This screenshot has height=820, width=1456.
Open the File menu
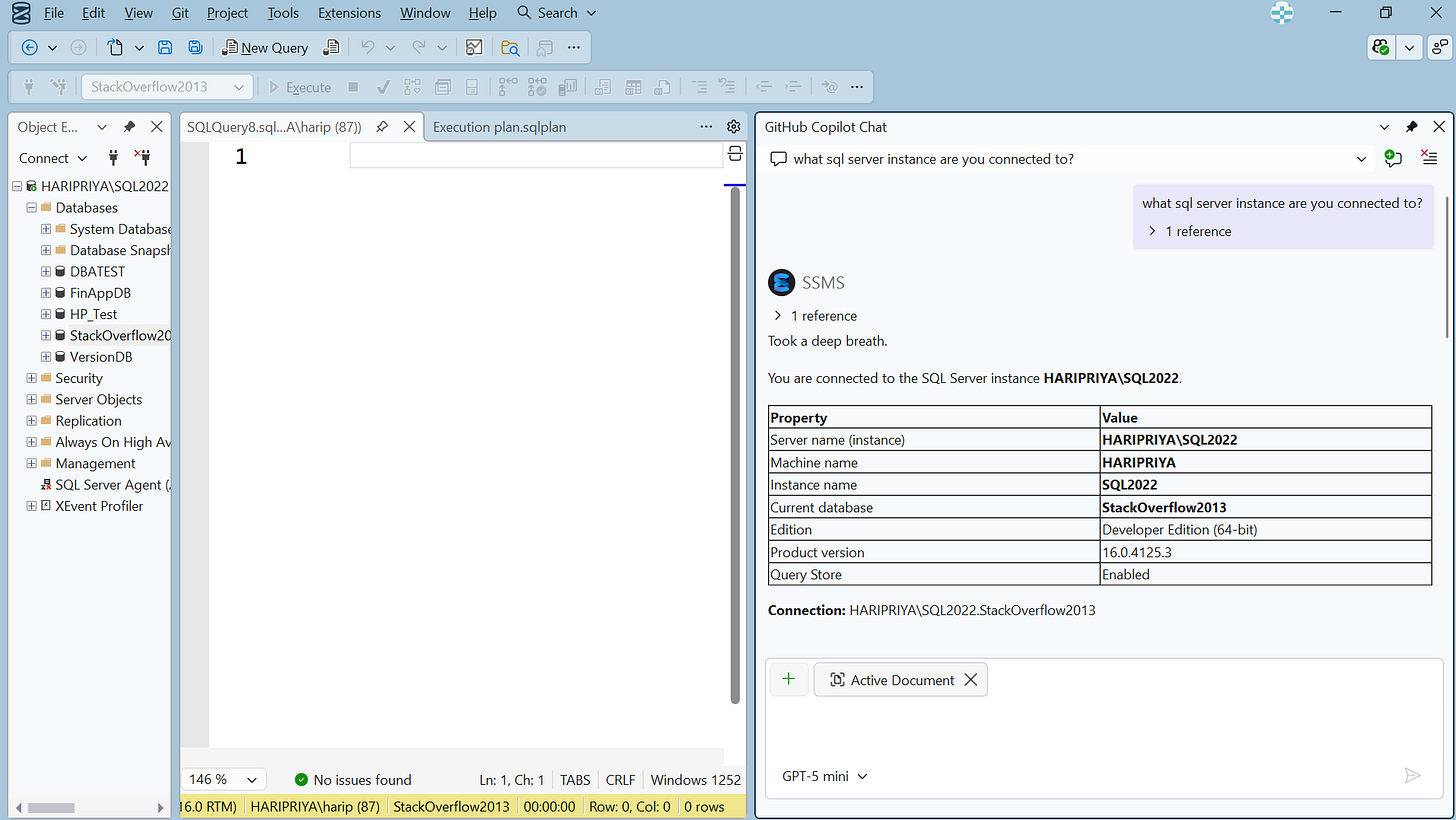54,13
